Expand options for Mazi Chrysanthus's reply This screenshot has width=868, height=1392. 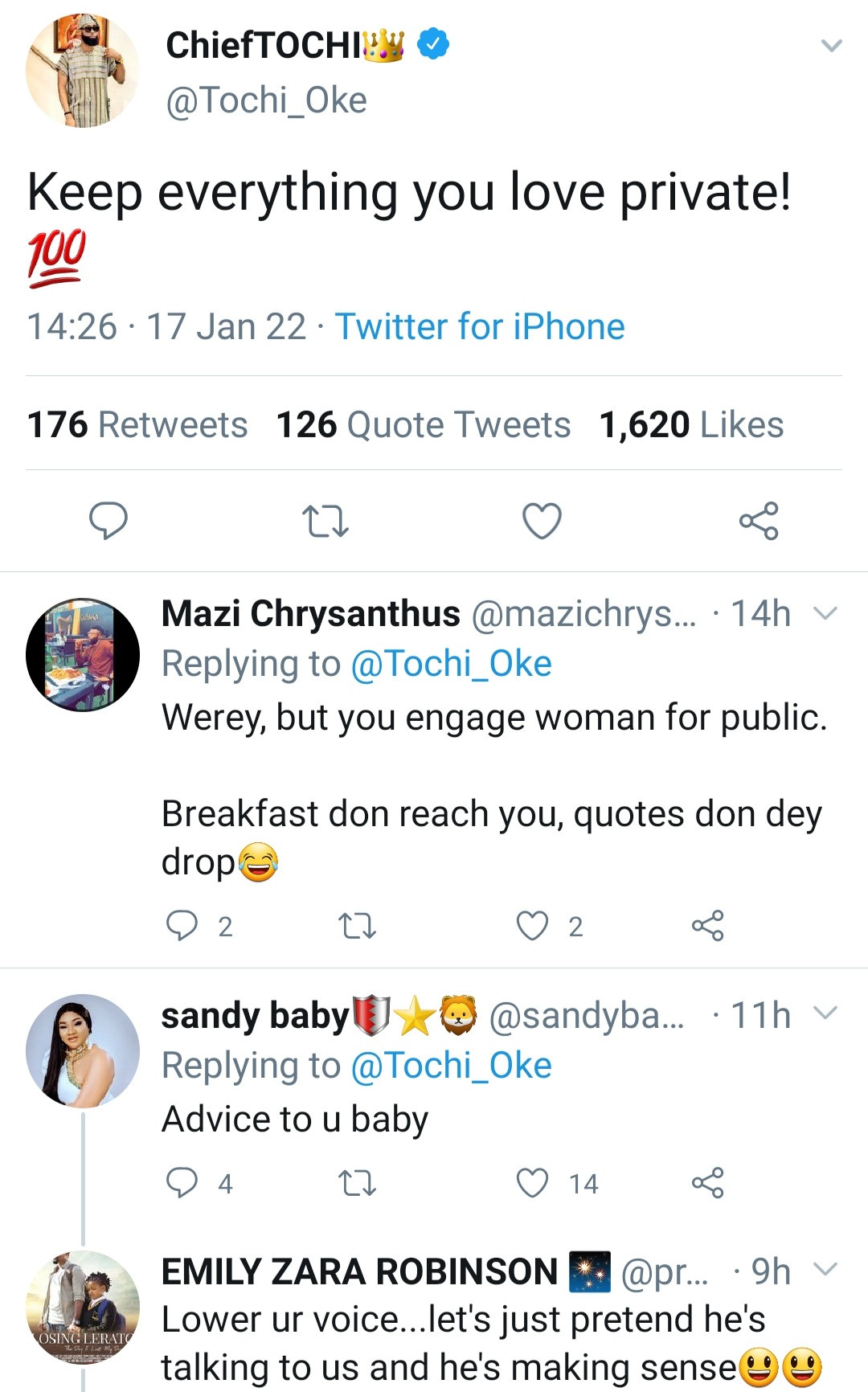tap(825, 614)
